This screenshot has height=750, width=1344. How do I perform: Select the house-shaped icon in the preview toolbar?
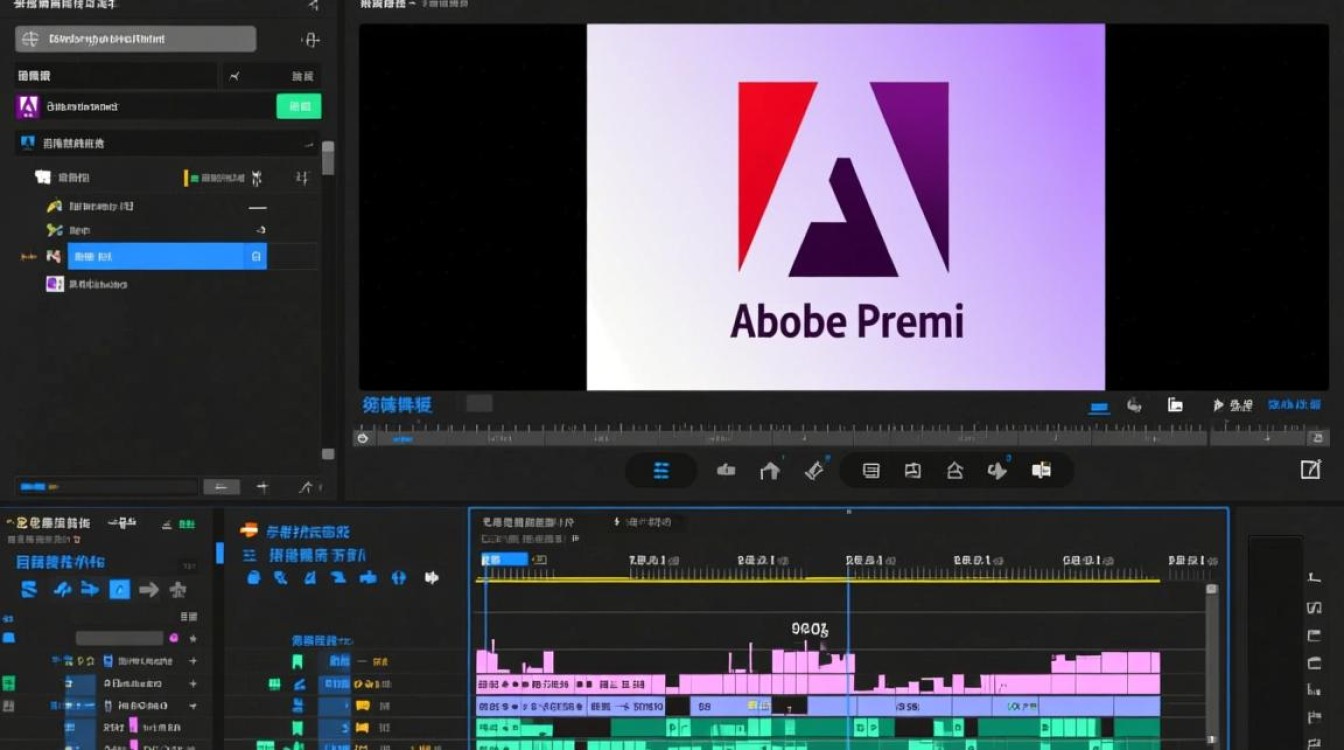tap(769, 471)
